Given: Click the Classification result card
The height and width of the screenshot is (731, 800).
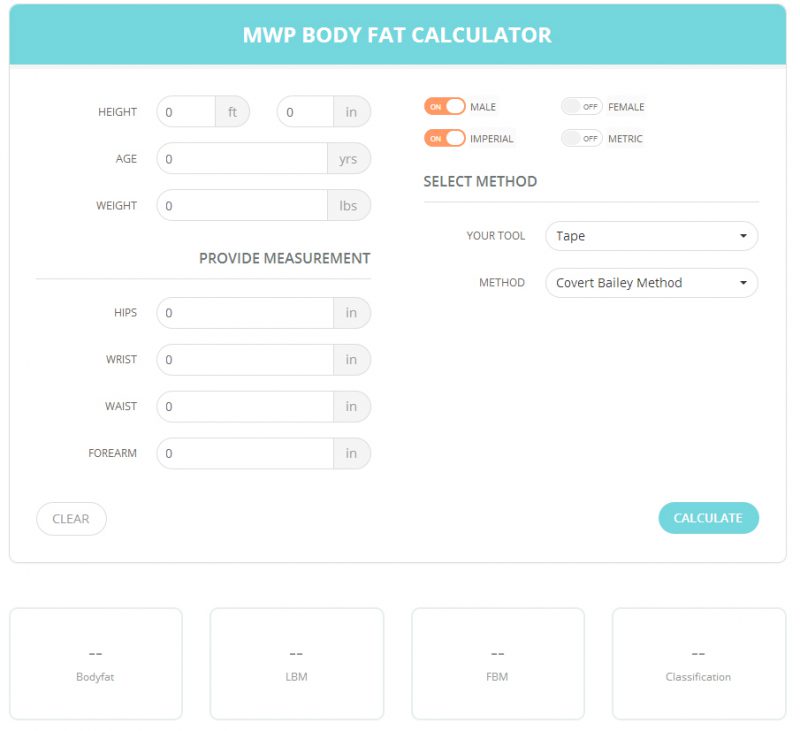Looking at the screenshot, I should click(697, 663).
